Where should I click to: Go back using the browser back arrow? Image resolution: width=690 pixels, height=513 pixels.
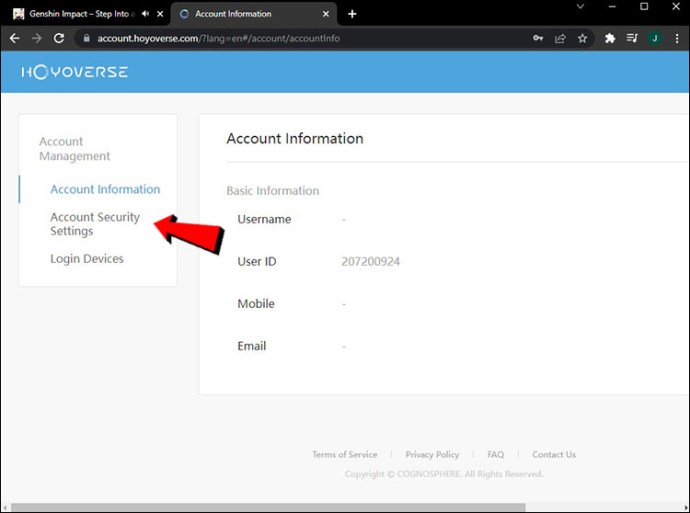click(14, 38)
